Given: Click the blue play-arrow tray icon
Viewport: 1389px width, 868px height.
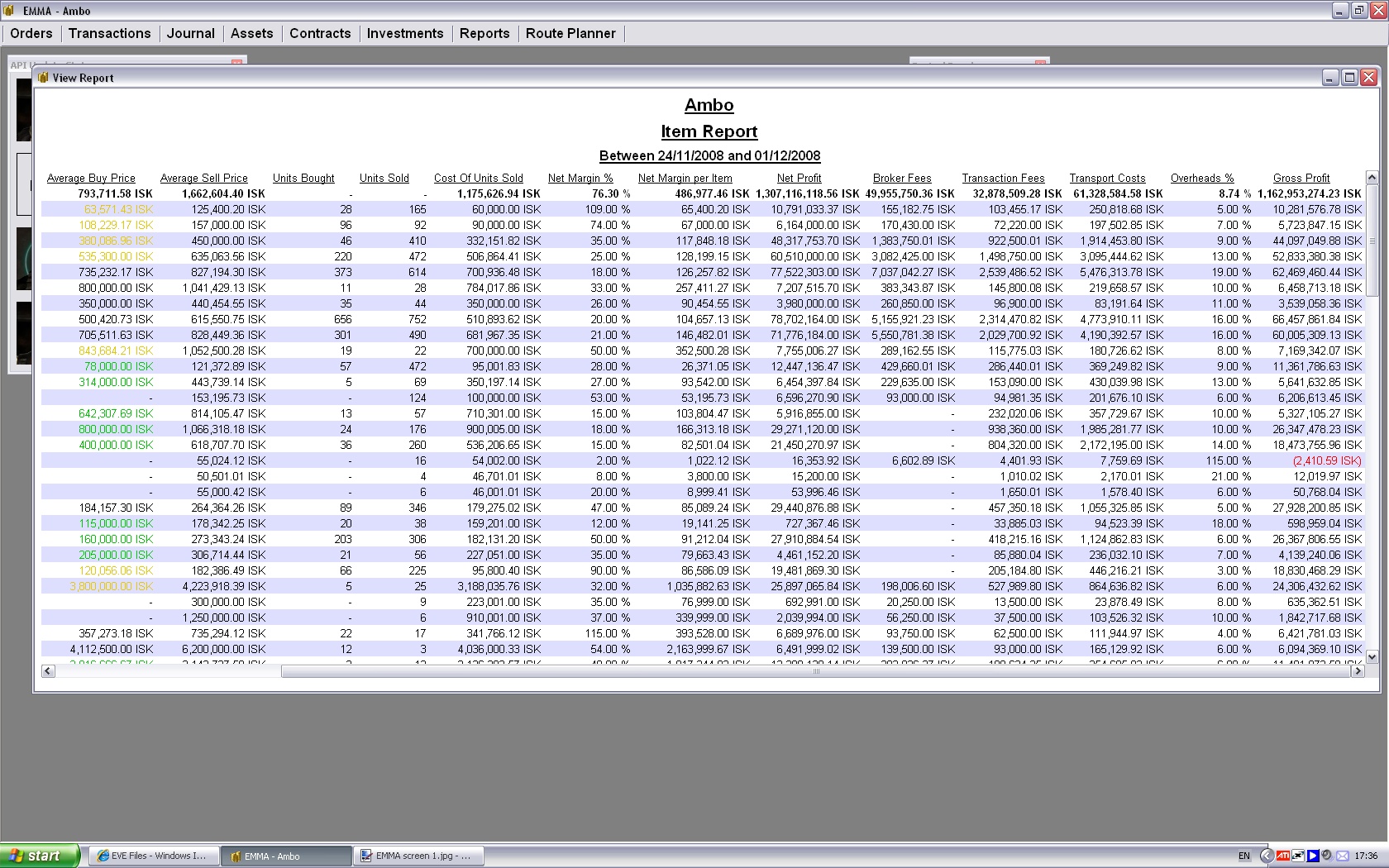Looking at the screenshot, I should [x=1312, y=856].
